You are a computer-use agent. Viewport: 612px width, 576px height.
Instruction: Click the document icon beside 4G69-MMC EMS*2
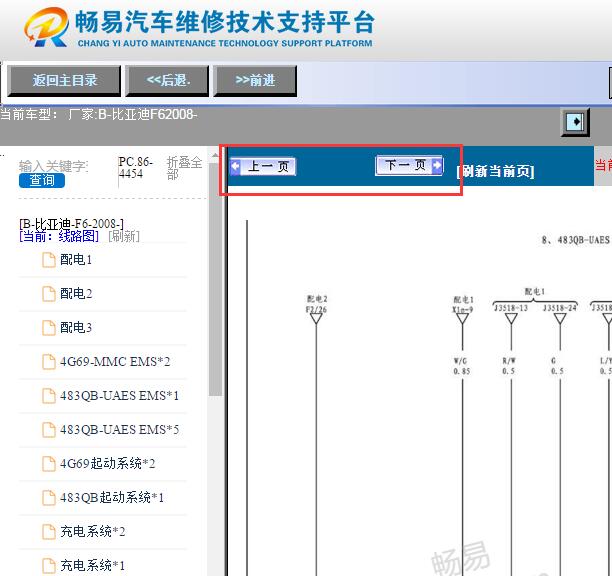(49, 362)
